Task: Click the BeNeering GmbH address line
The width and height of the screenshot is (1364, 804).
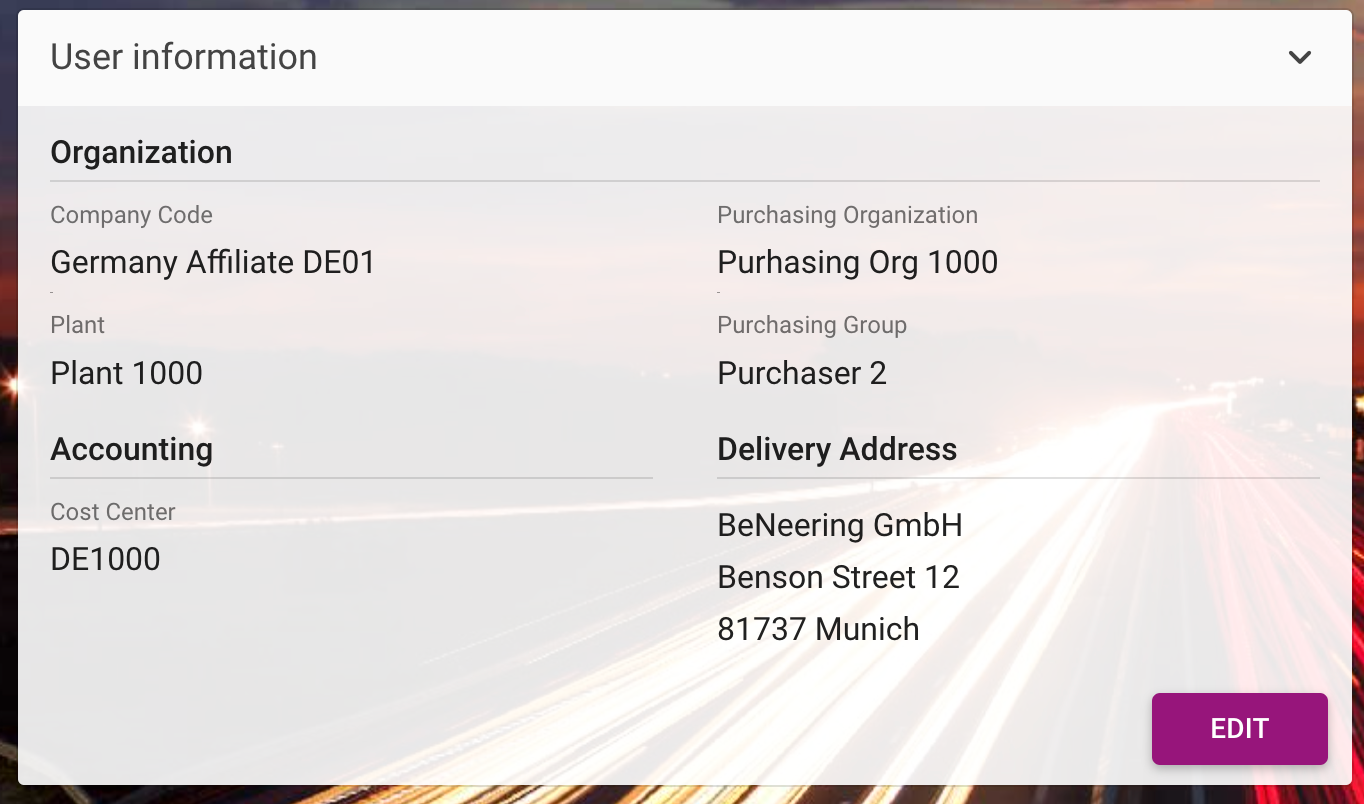Action: point(840,525)
